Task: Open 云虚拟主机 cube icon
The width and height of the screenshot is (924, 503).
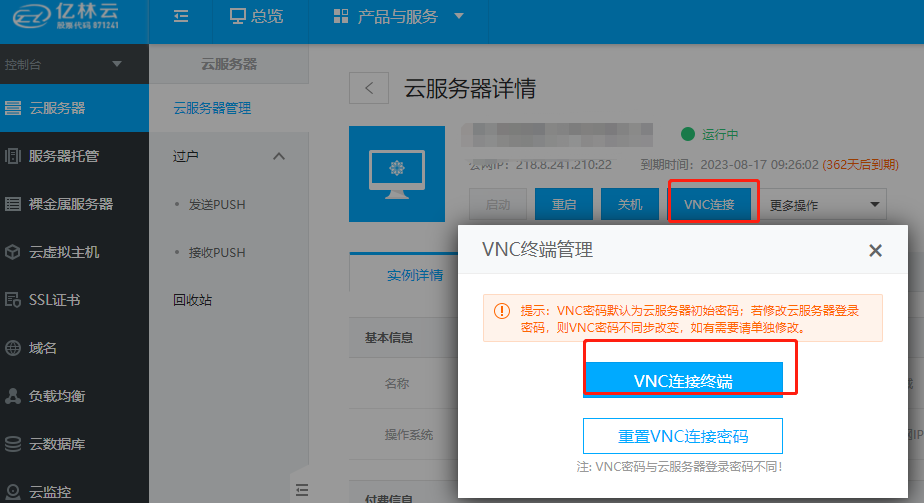Action: (x=13, y=252)
